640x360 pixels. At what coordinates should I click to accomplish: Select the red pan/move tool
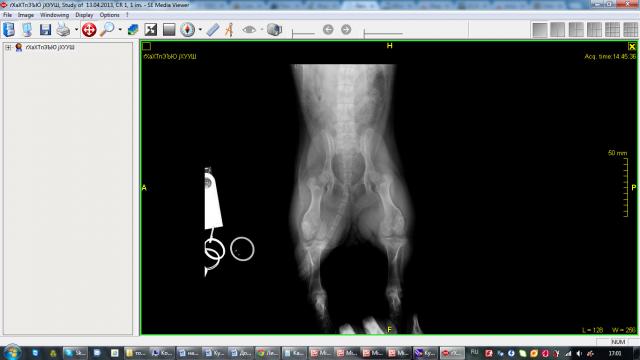(89, 30)
